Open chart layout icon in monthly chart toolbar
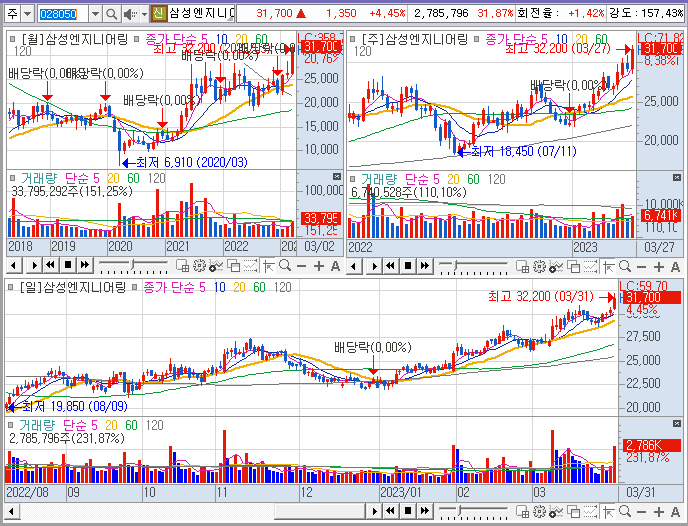The width and height of the screenshot is (688, 526). click(x=182, y=266)
